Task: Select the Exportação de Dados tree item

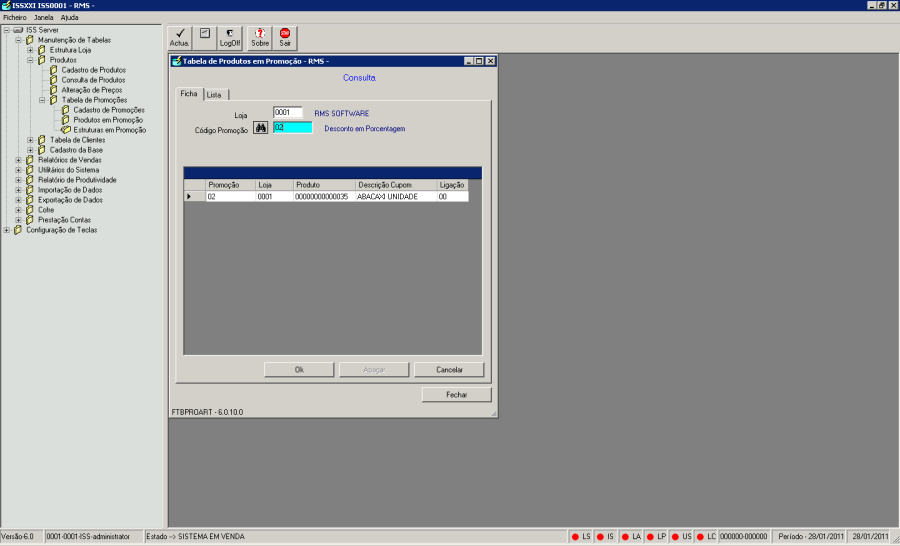Action: (70, 200)
